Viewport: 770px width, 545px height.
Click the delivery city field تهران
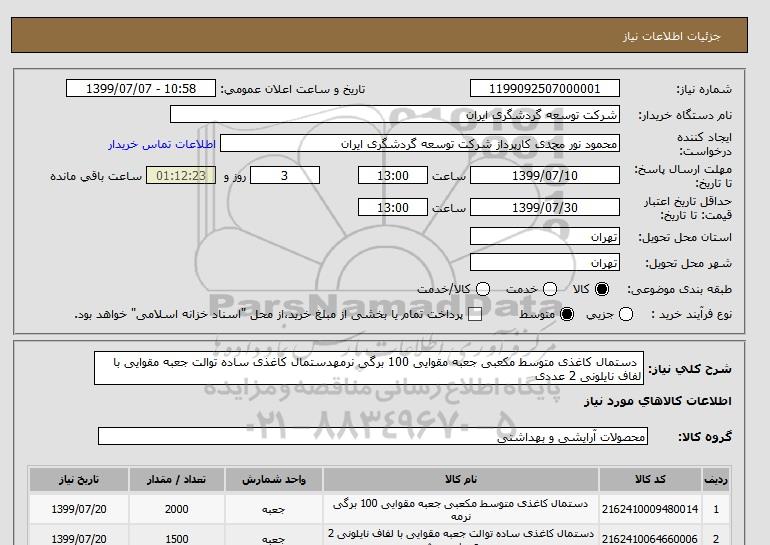(545, 262)
